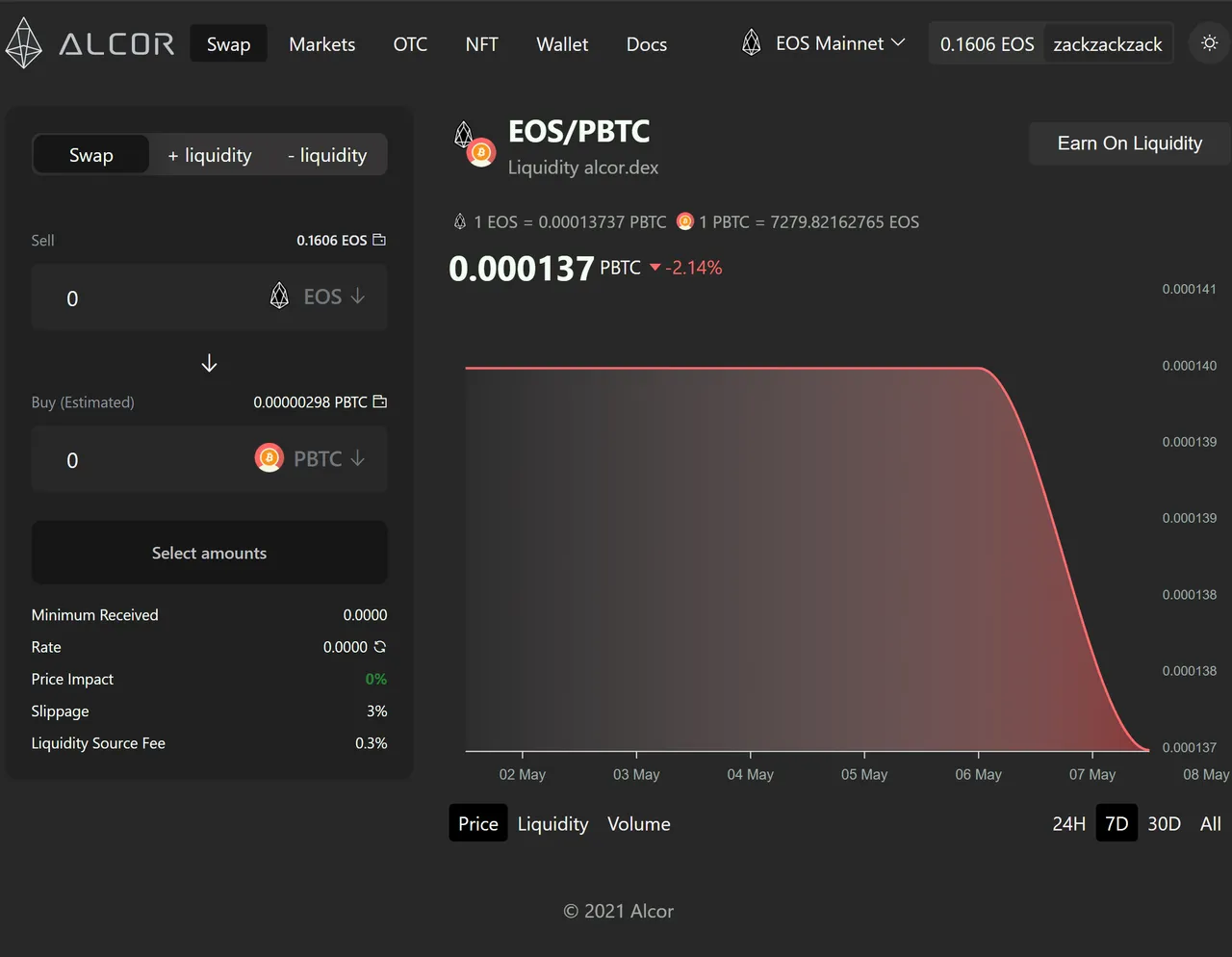Open the EOS Mainnet network dropdown
Viewport: 1232px width, 957px height.
coord(825,43)
